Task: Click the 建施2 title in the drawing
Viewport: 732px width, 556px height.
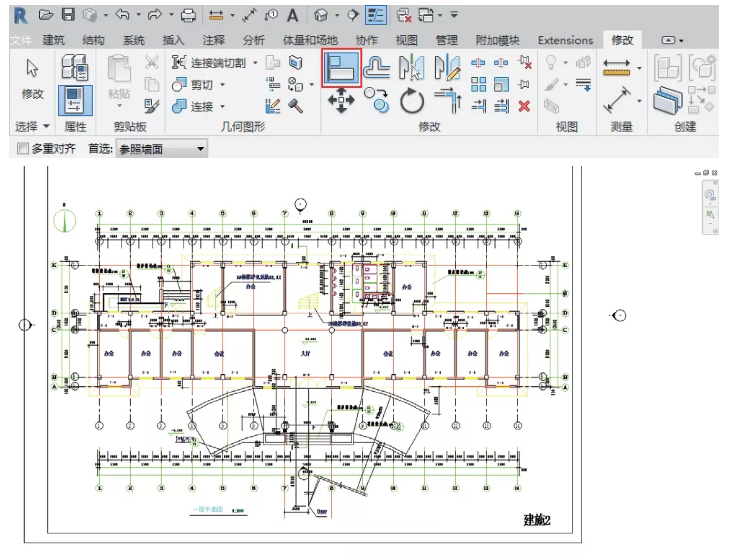Action: click(537, 520)
